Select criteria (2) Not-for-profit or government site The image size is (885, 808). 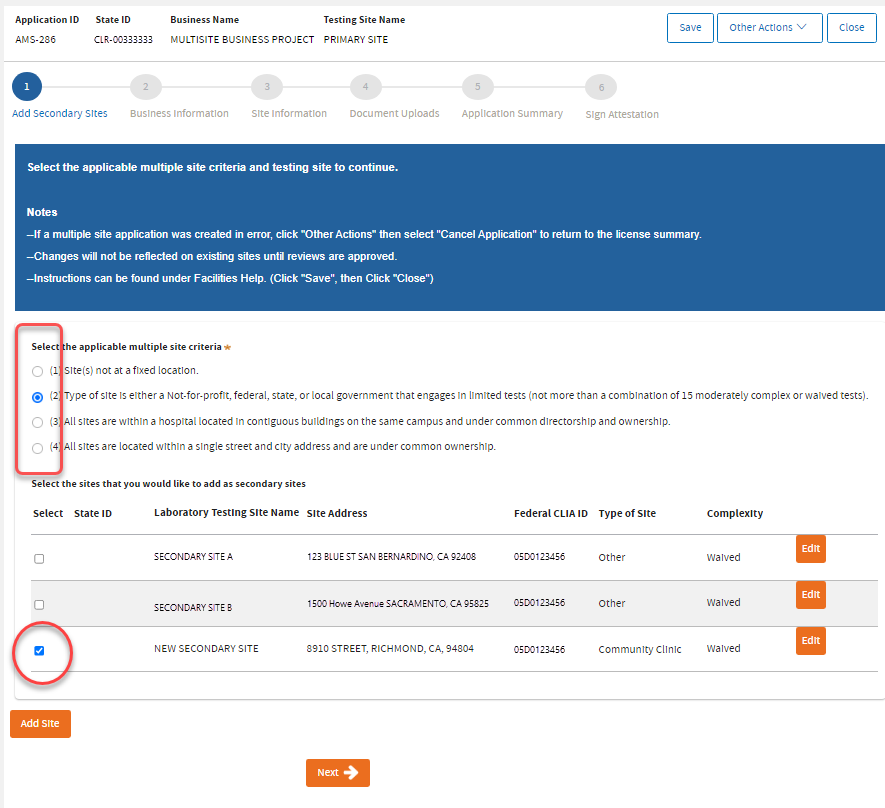pyautogui.click(x=37, y=397)
